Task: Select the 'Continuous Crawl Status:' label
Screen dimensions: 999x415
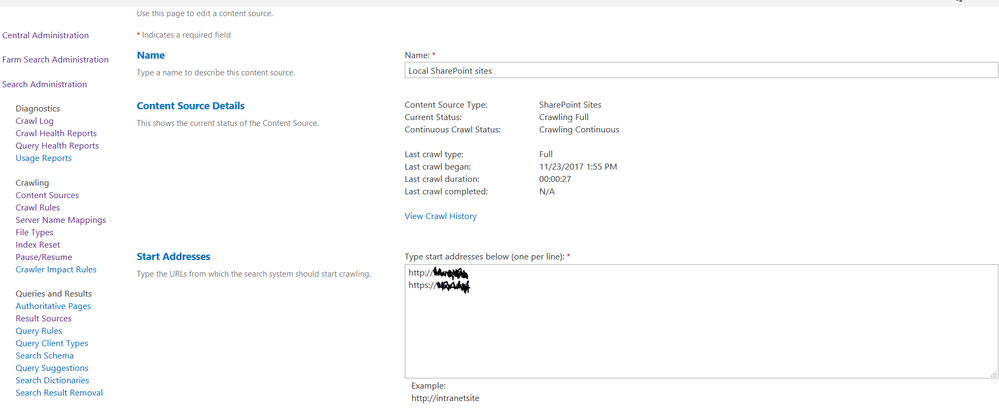Action: 452,129
